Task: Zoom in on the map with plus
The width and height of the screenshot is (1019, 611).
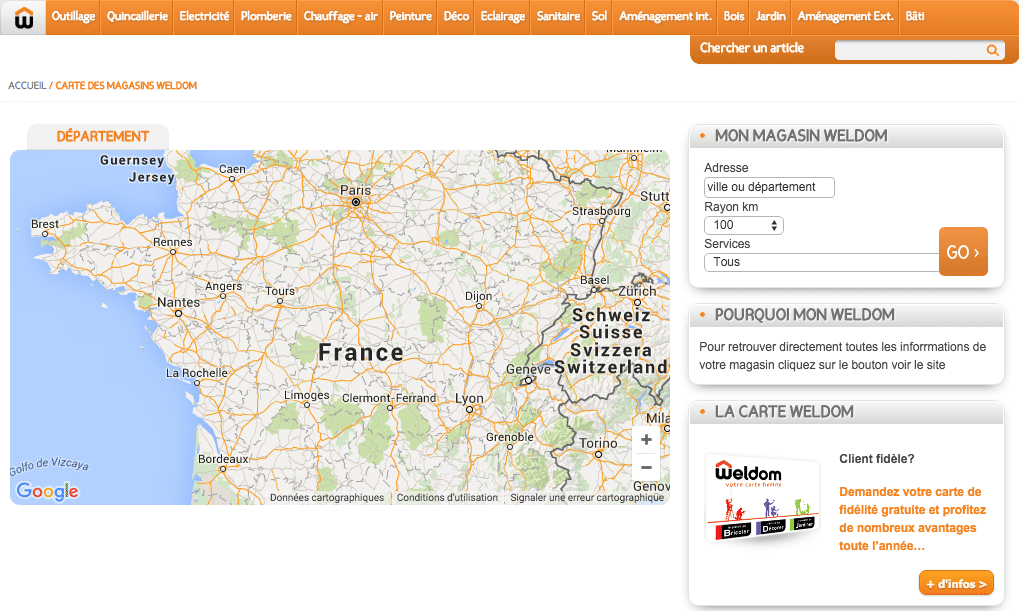Action: [x=646, y=439]
